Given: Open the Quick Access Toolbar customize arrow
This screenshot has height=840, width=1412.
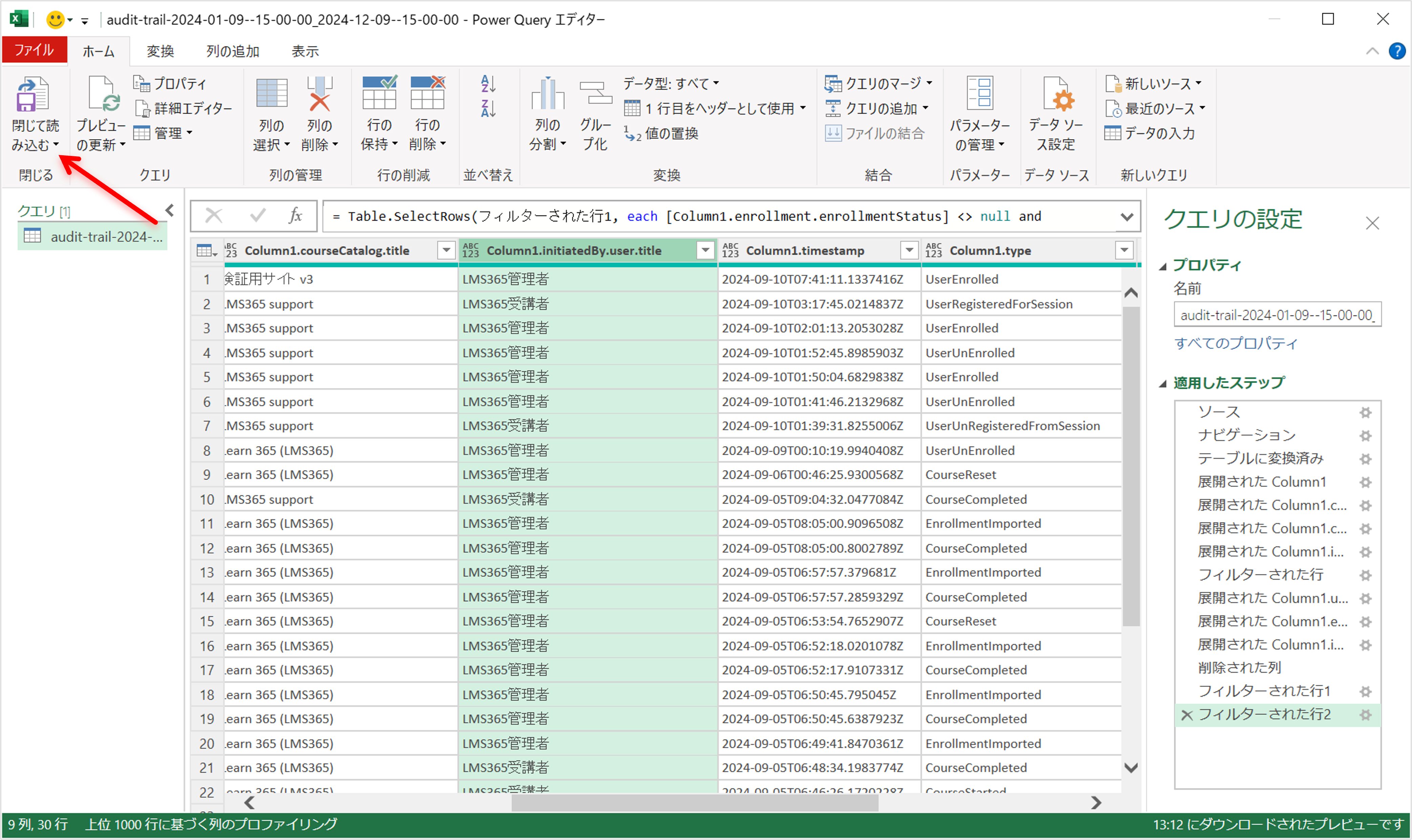Looking at the screenshot, I should tap(84, 22).
